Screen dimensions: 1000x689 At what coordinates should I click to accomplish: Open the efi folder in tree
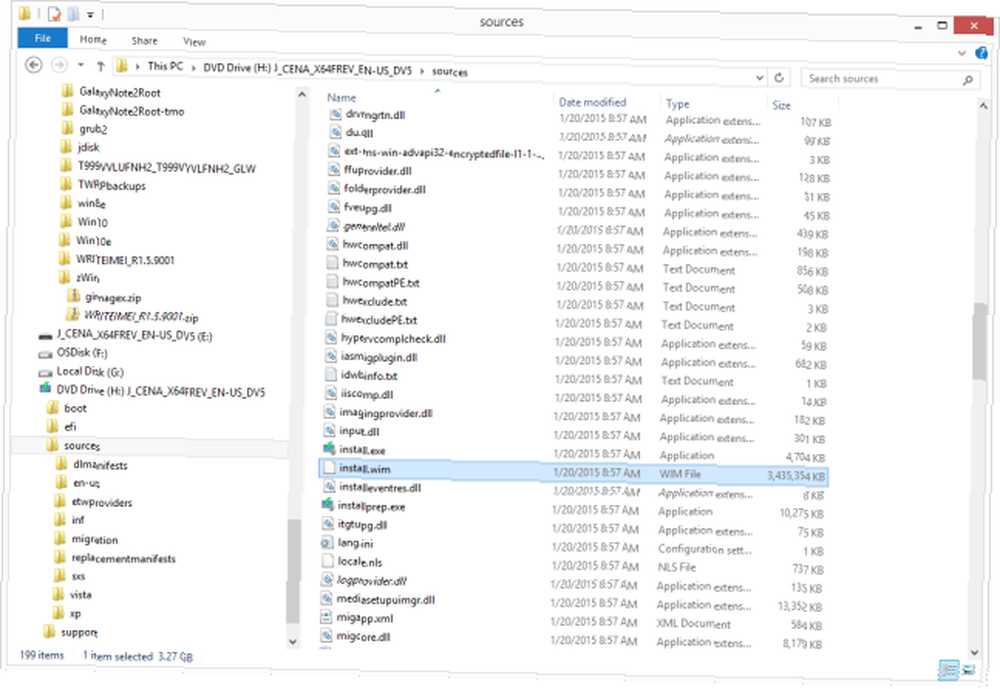pyautogui.click(x=70, y=427)
